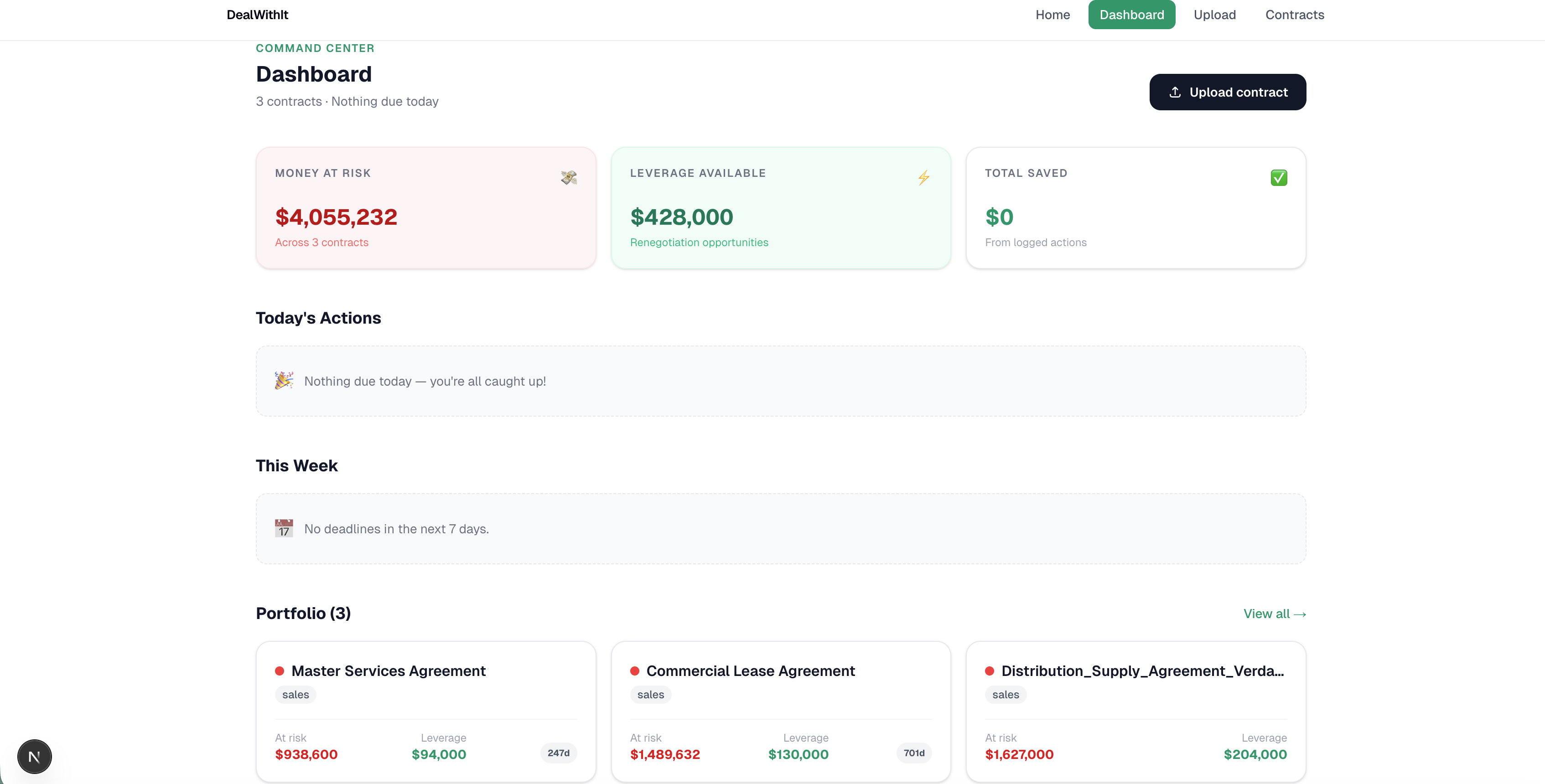Click the DealWithIt logo text

click(x=257, y=15)
